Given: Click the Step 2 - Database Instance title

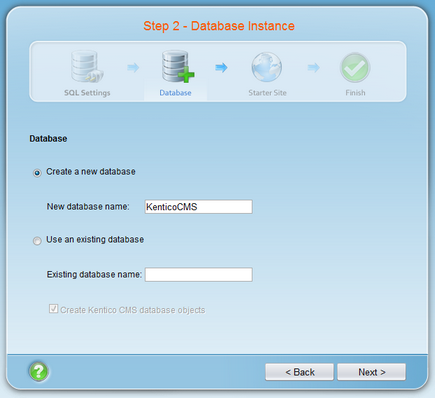Looking at the screenshot, I should pyautogui.click(x=219, y=26).
